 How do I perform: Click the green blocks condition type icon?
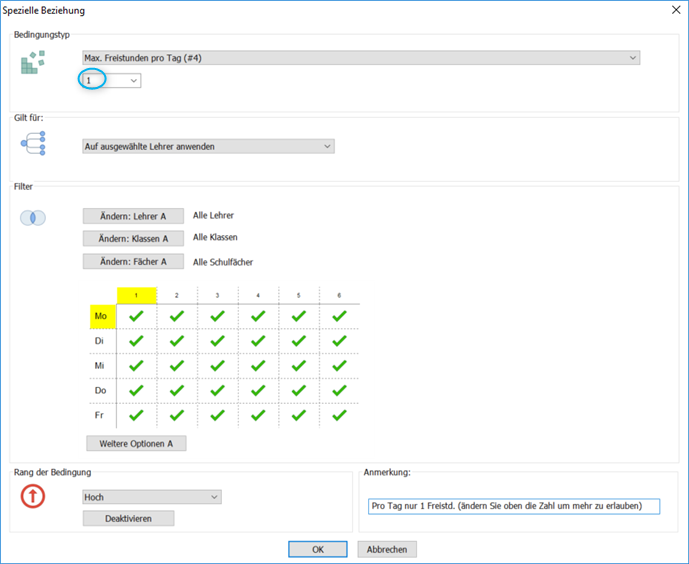coord(33,62)
